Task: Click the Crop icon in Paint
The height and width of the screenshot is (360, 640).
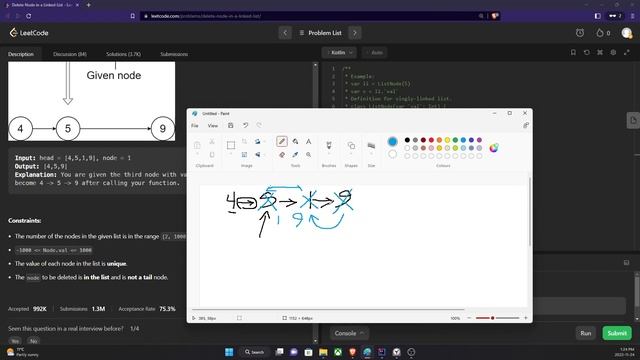Action: tap(244, 142)
